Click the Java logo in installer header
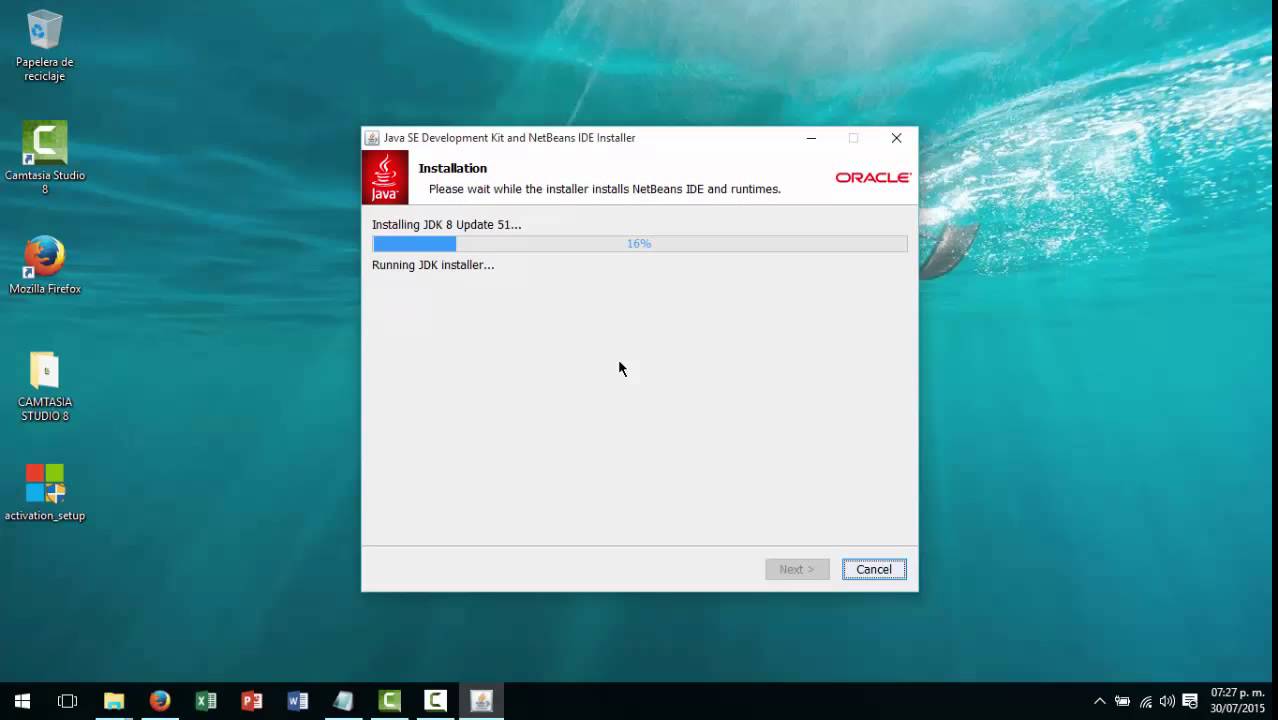The image size is (1278, 720). (385, 177)
